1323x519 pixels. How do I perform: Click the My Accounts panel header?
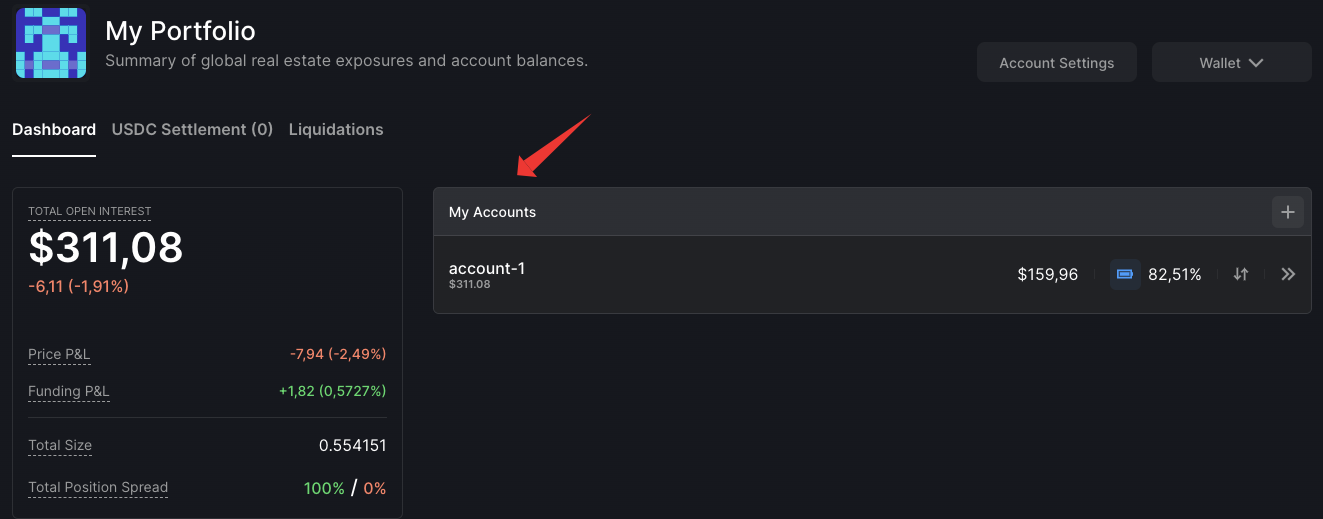[x=872, y=212]
